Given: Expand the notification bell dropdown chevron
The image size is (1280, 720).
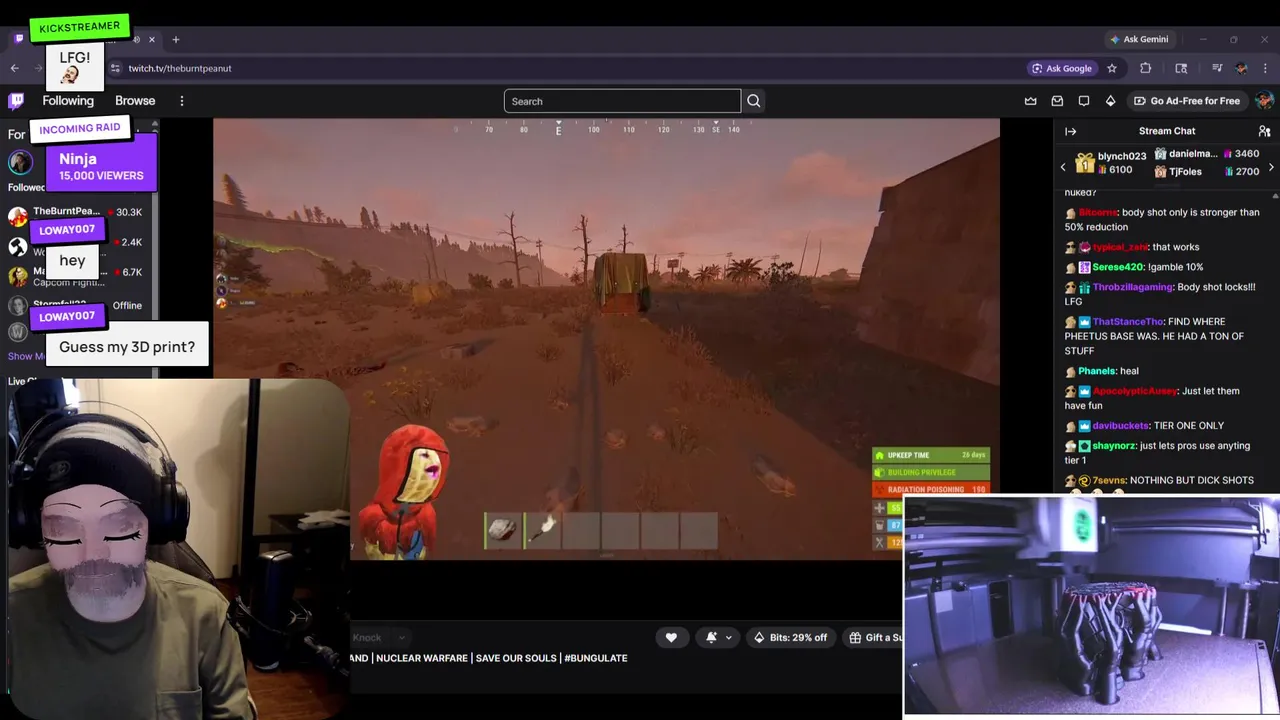Looking at the screenshot, I should click(728, 637).
